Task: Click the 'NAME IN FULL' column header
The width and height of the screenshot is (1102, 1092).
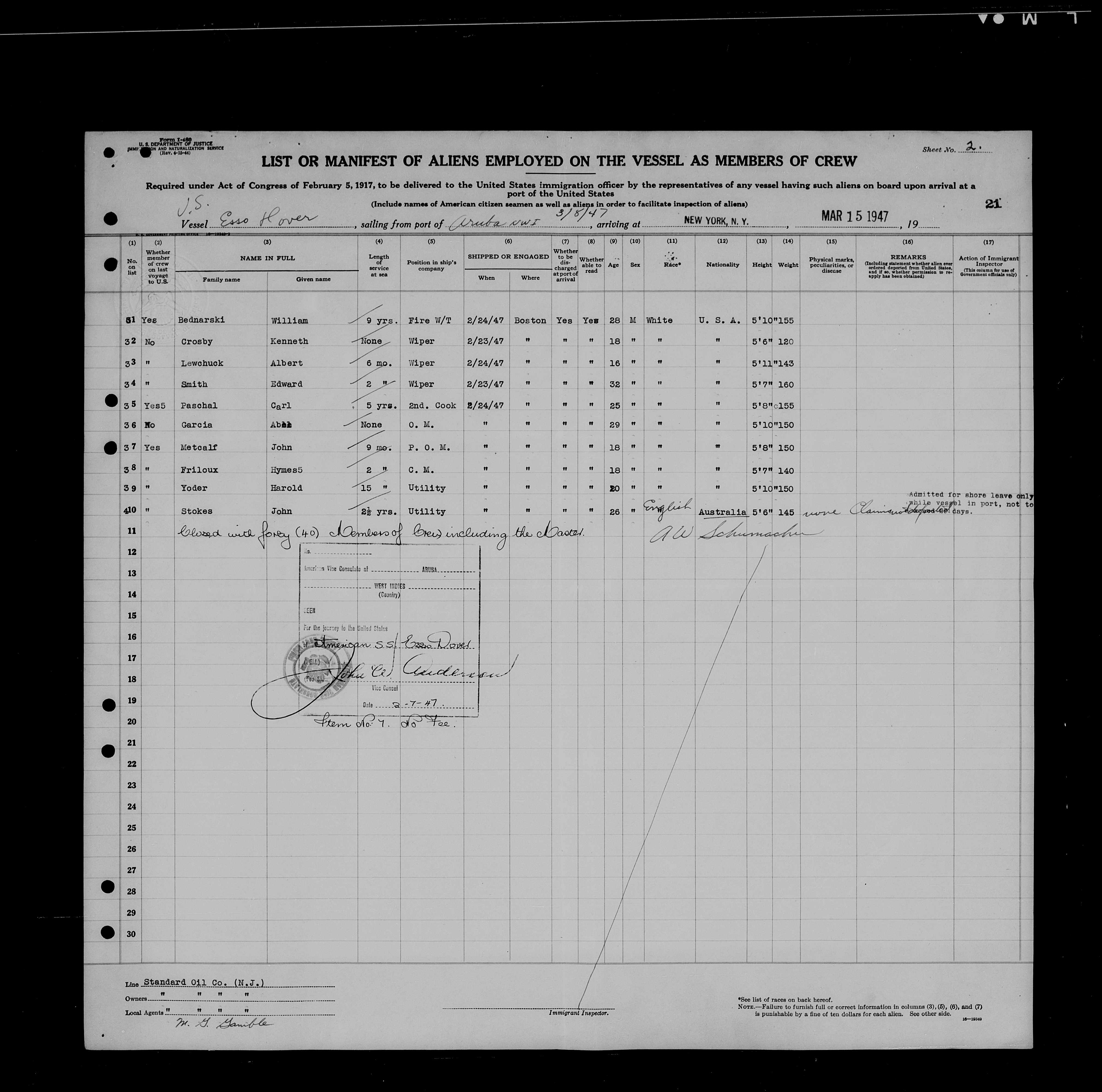Action: pos(267,258)
